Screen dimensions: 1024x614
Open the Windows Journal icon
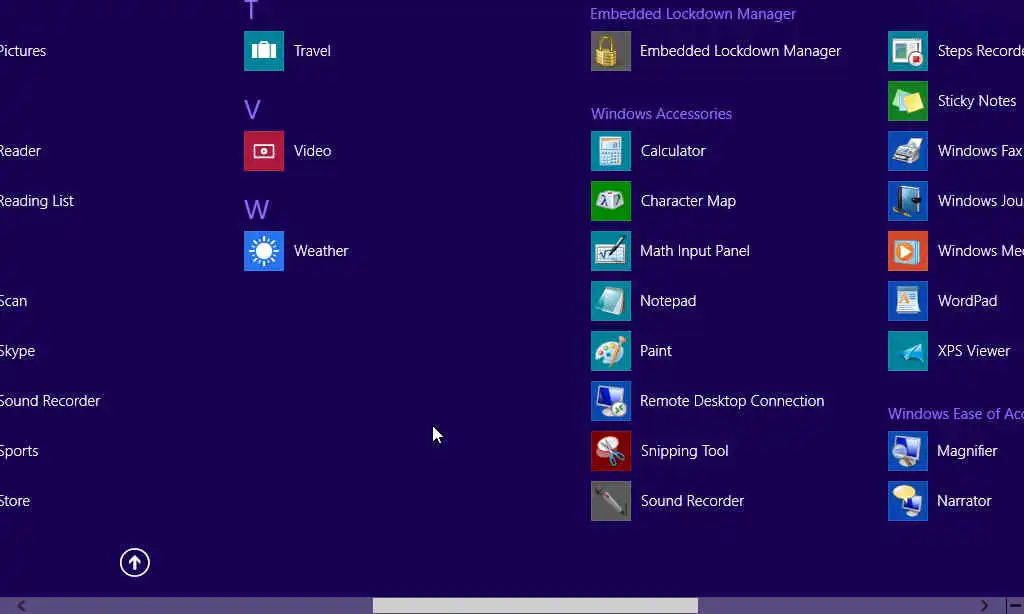coord(908,201)
